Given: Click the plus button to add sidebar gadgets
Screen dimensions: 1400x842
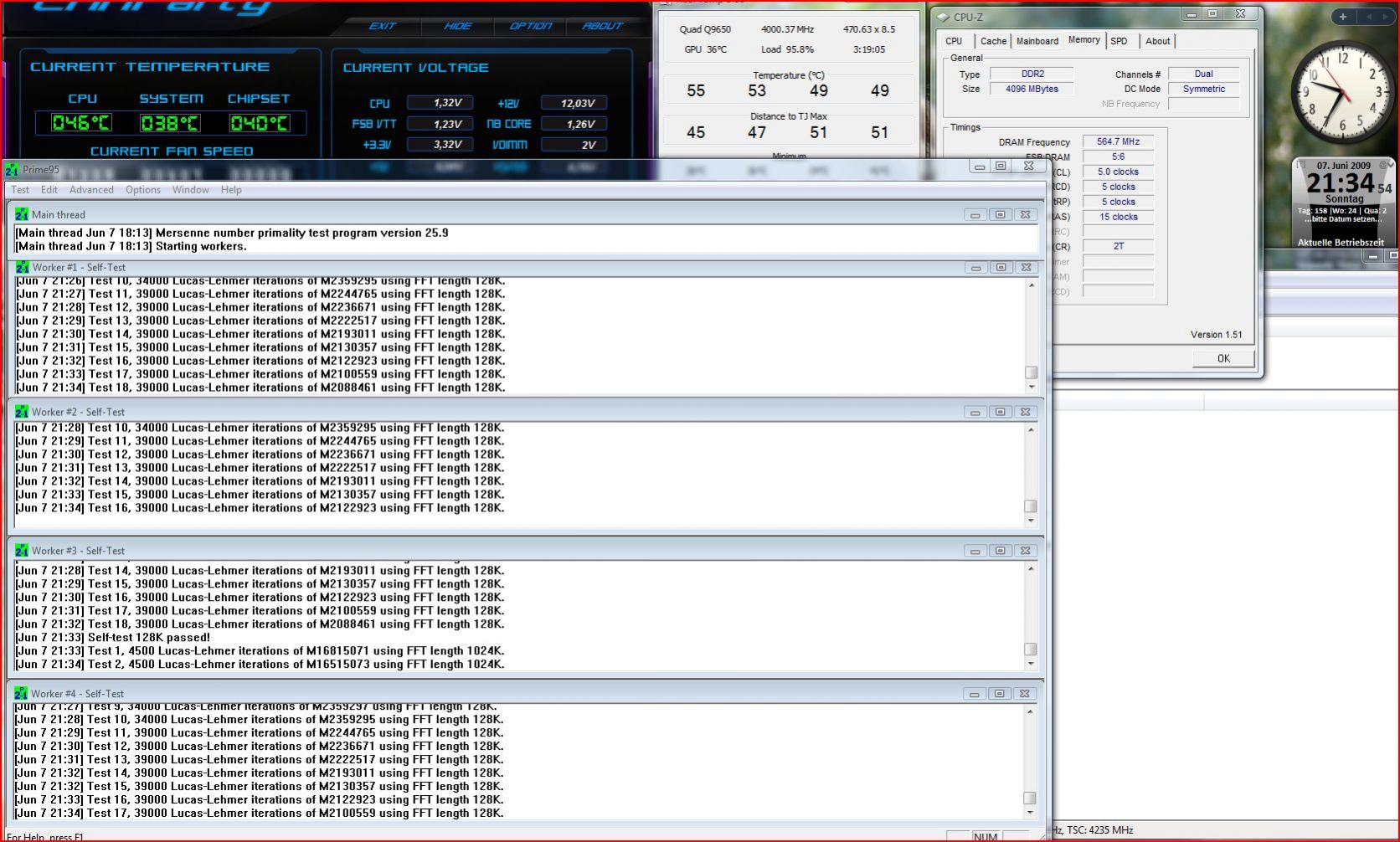Looking at the screenshot, I should coord(1342,16).
